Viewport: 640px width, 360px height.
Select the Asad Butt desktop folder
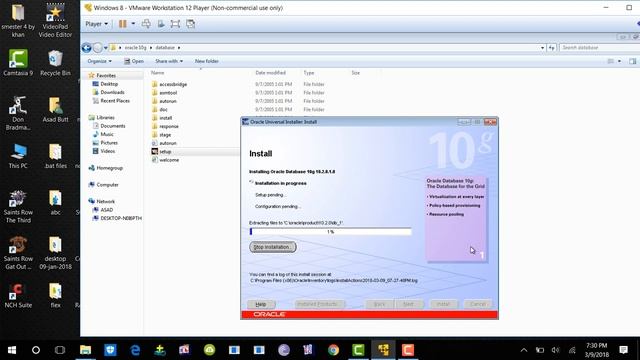click(55, 110)
